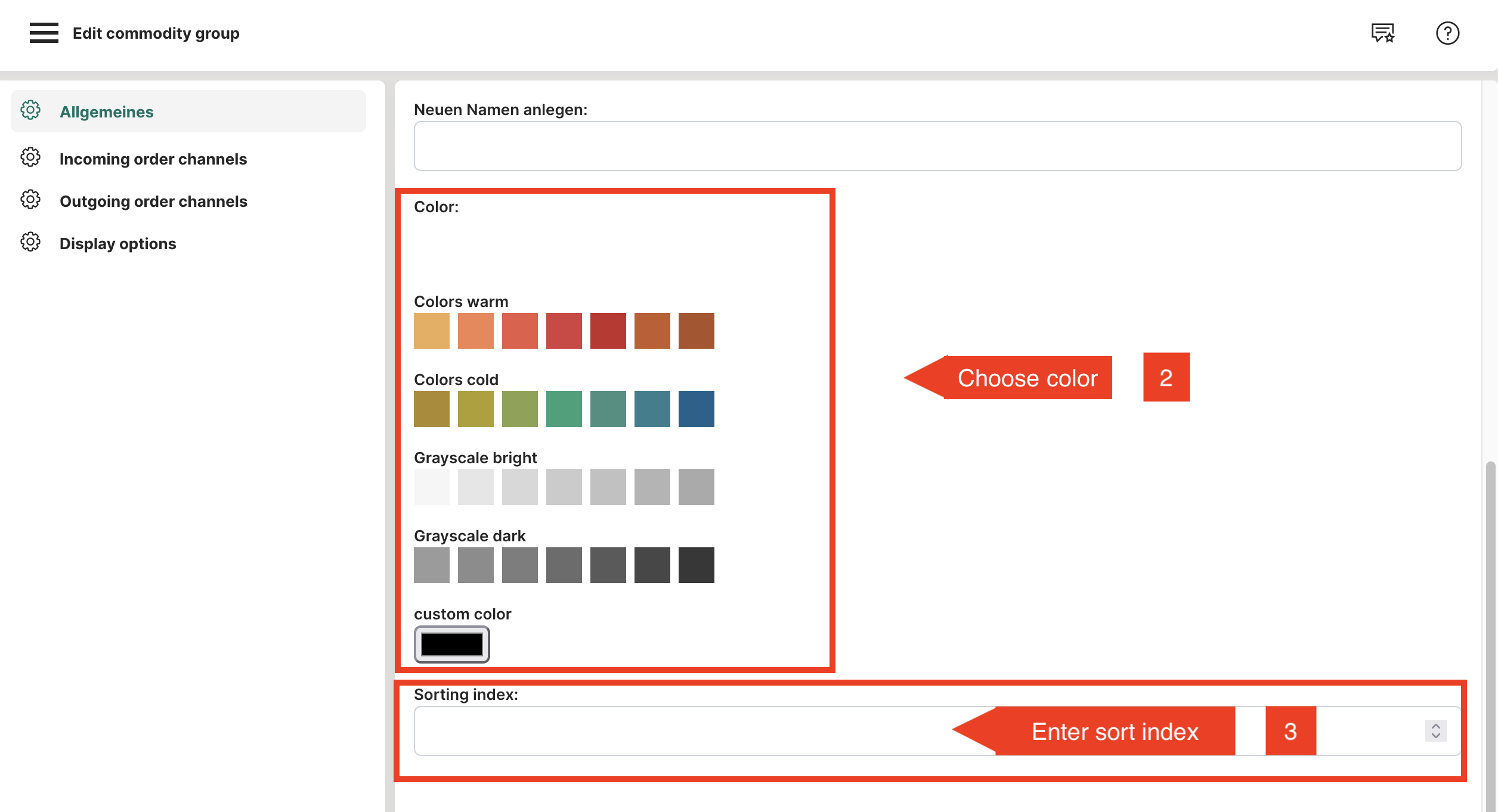Click gear icon beside Outgoing order channels
Image resolution: width=1498 pixels, height=812 pixels.
point(30,200)
